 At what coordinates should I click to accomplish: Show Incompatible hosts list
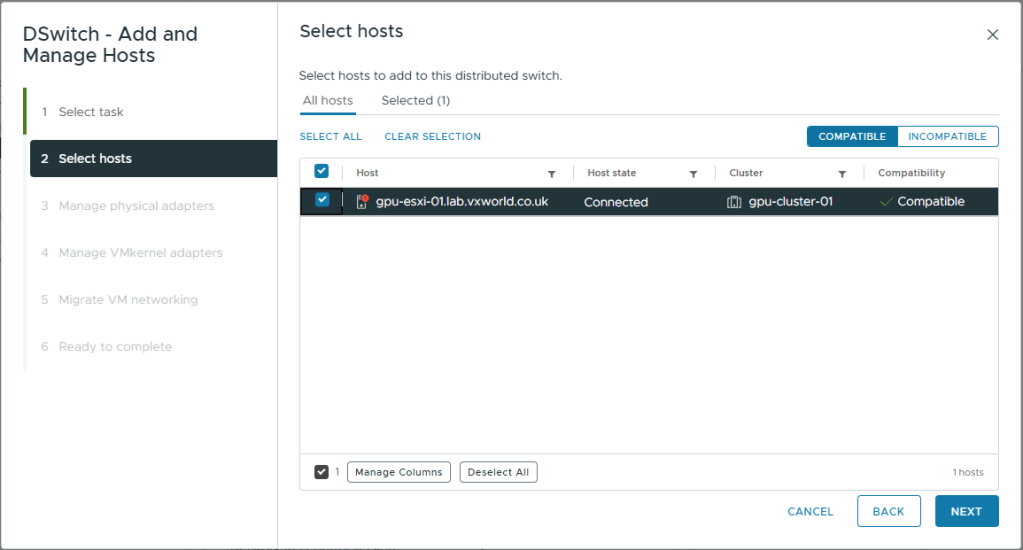tap(947, 137)
